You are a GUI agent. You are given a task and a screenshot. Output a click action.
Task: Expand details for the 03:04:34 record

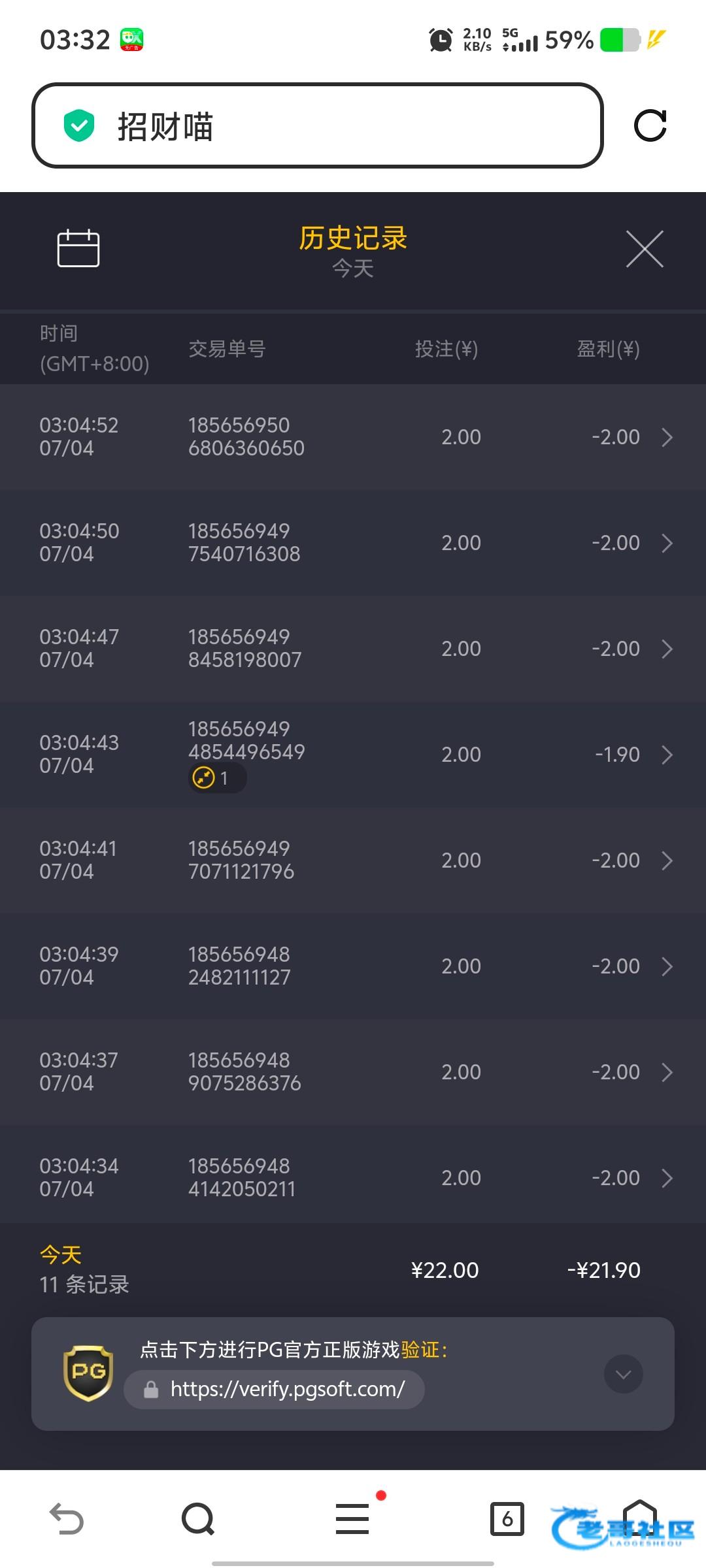667,1178
